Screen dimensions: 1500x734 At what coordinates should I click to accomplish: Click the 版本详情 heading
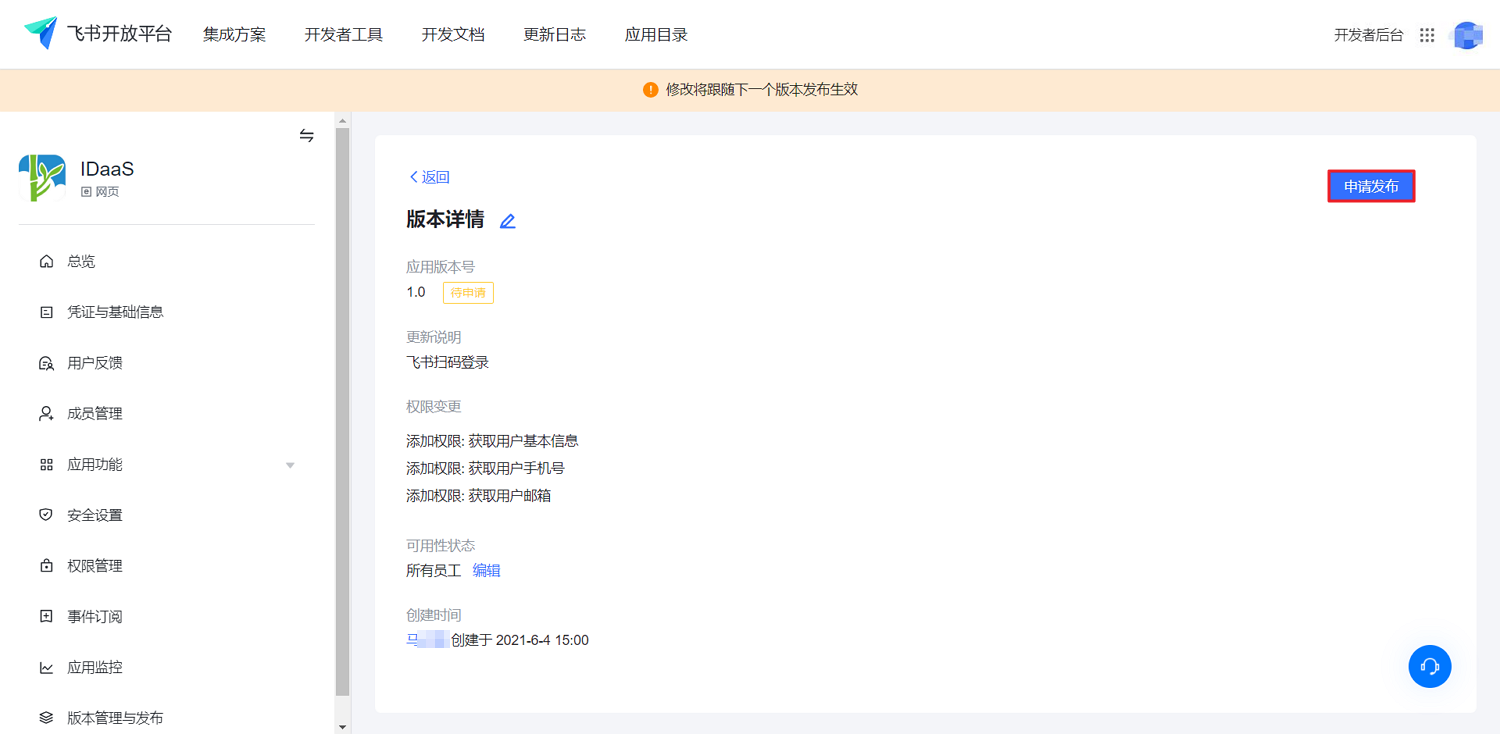tap(445, 220)
